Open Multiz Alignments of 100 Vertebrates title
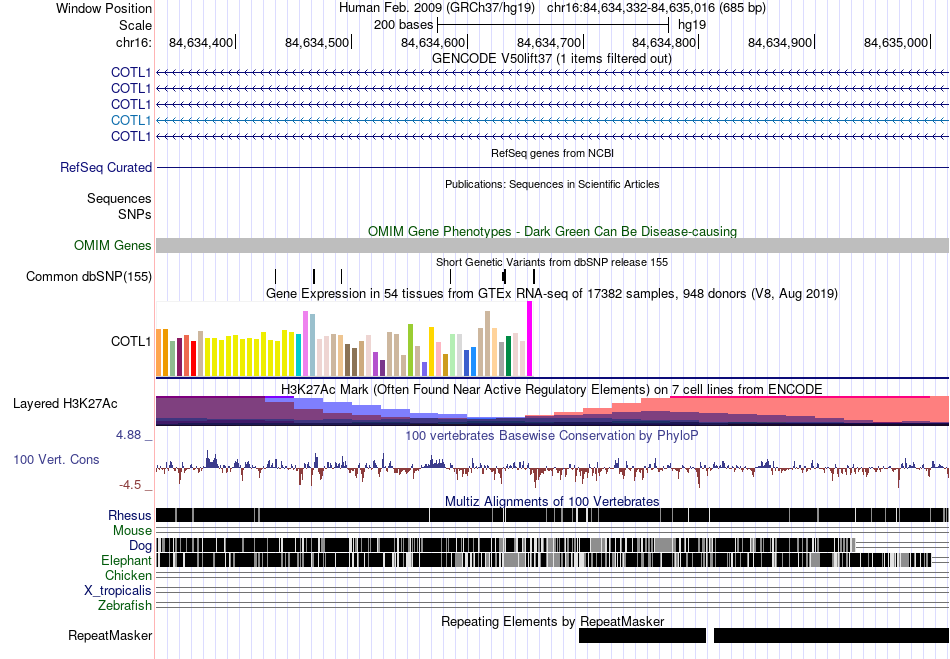Image resolution: width=950 pixels, height=659 pixels. click(552, 502)
